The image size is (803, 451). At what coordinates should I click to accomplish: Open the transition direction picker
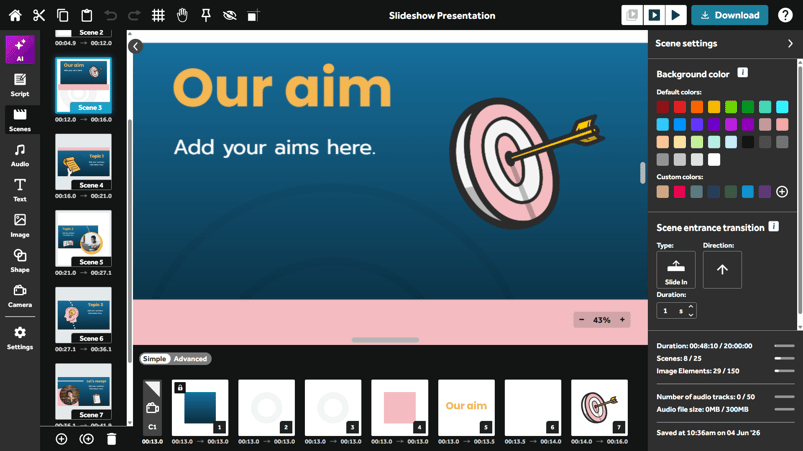pos(722,270)
